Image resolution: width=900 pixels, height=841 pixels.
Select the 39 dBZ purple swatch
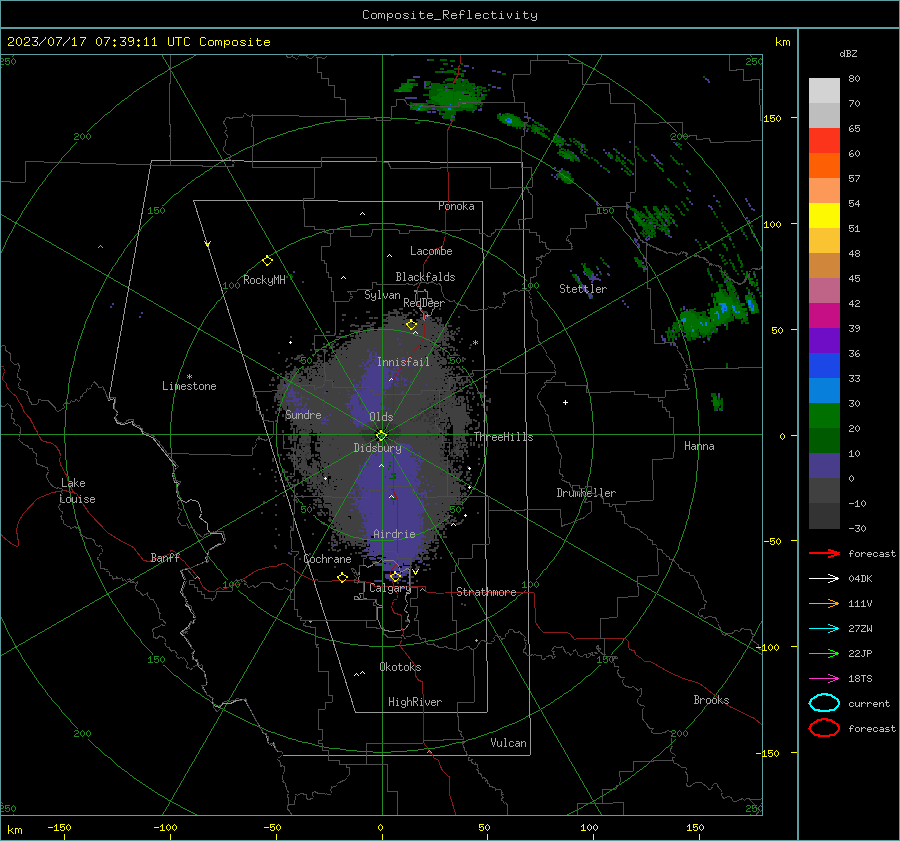[824, 340]
